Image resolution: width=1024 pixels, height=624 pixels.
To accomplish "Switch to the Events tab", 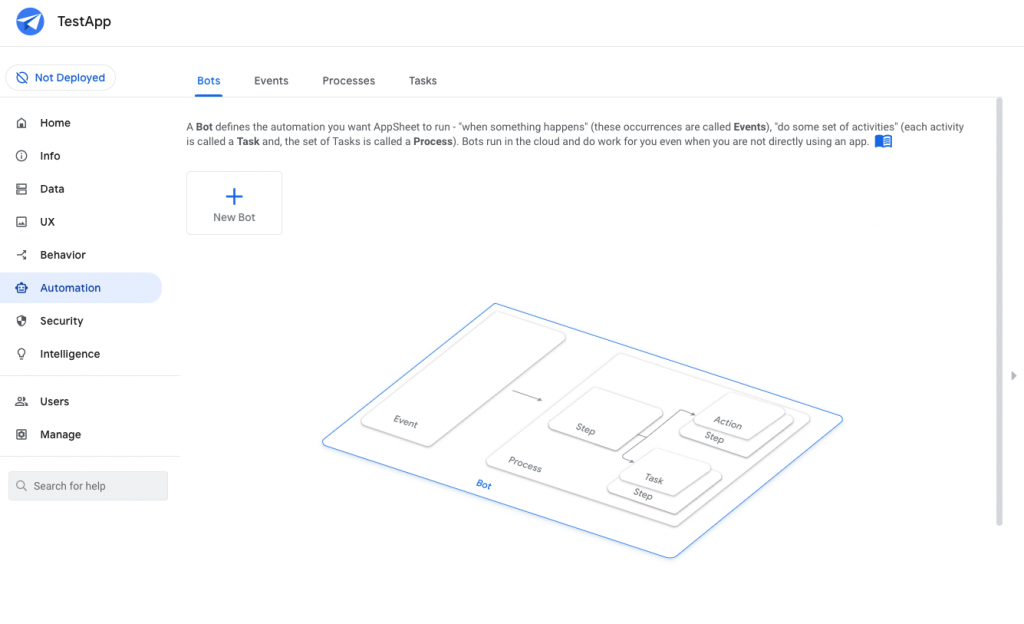I will 270,80.
